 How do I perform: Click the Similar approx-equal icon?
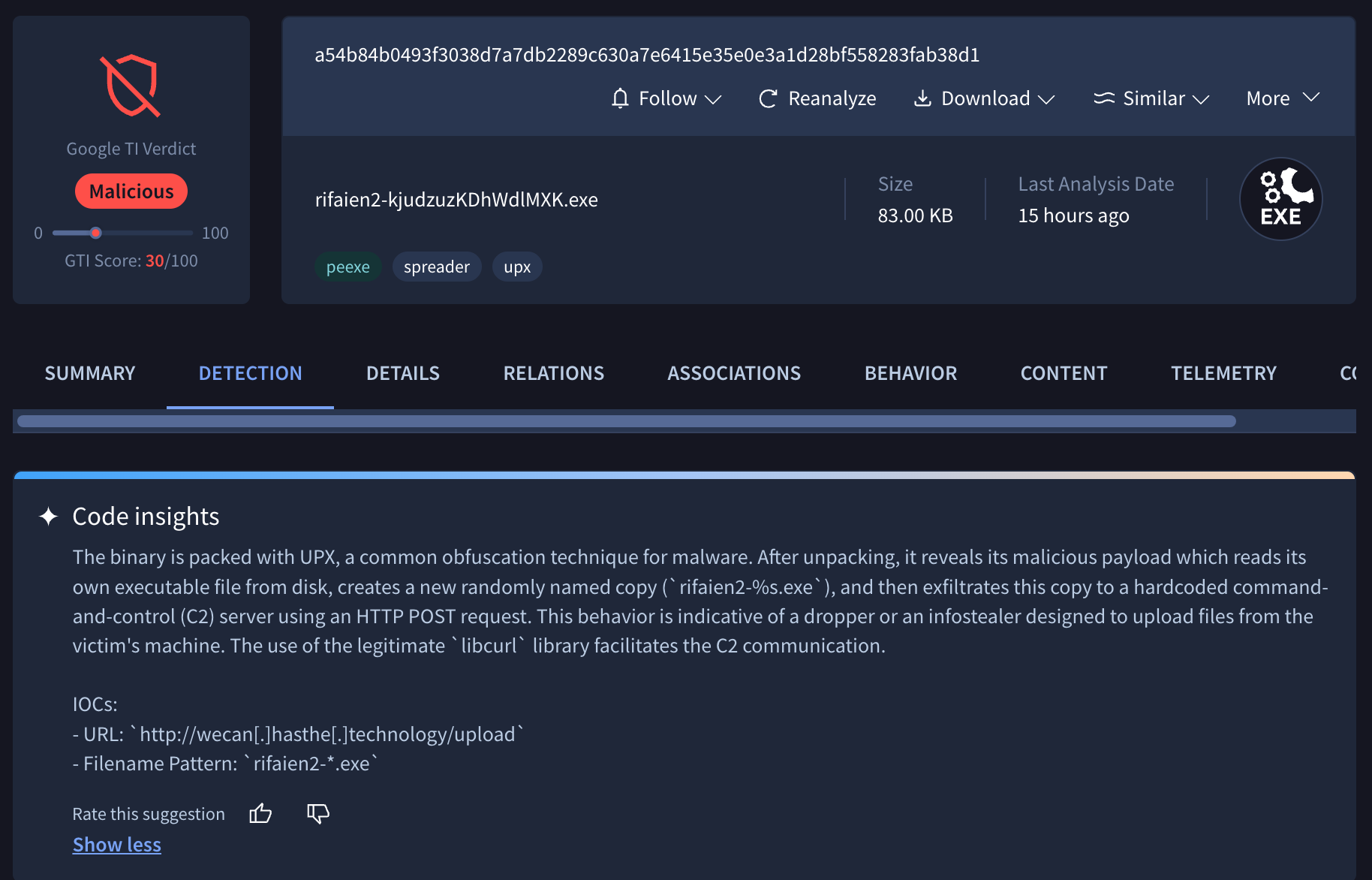tap(1104, 98)
